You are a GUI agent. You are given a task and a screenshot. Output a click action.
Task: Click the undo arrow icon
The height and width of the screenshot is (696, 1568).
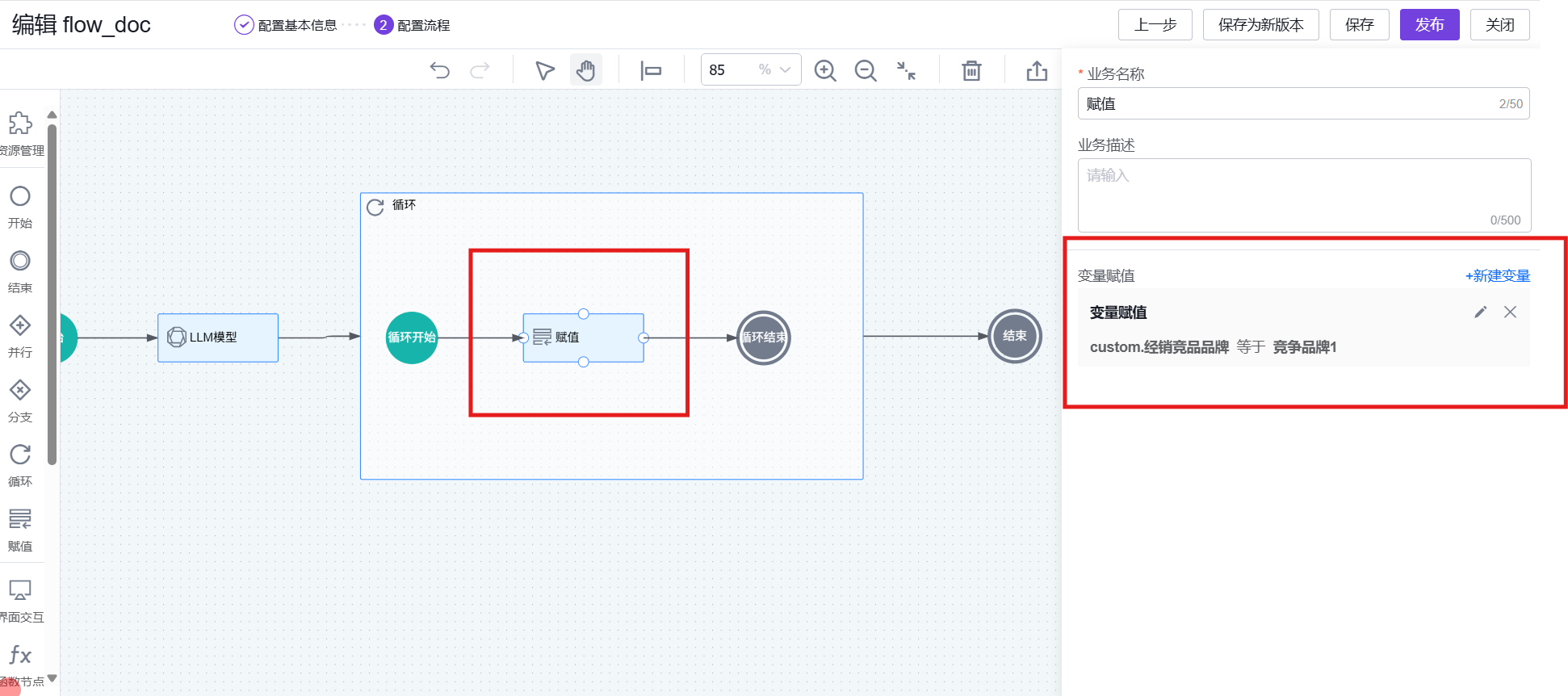(x=439, y=70)
